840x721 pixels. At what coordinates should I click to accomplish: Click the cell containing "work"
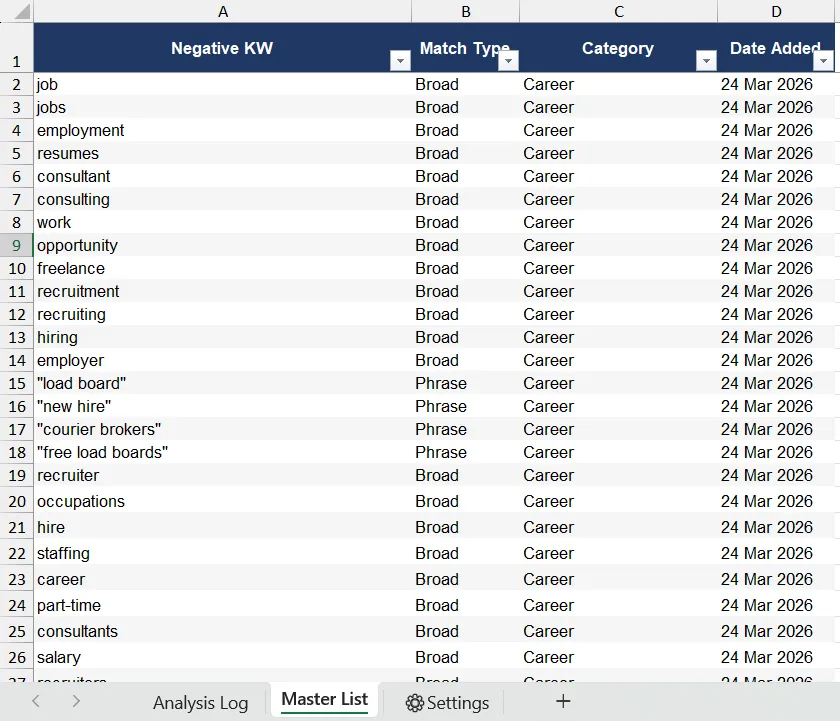point(223,222)
